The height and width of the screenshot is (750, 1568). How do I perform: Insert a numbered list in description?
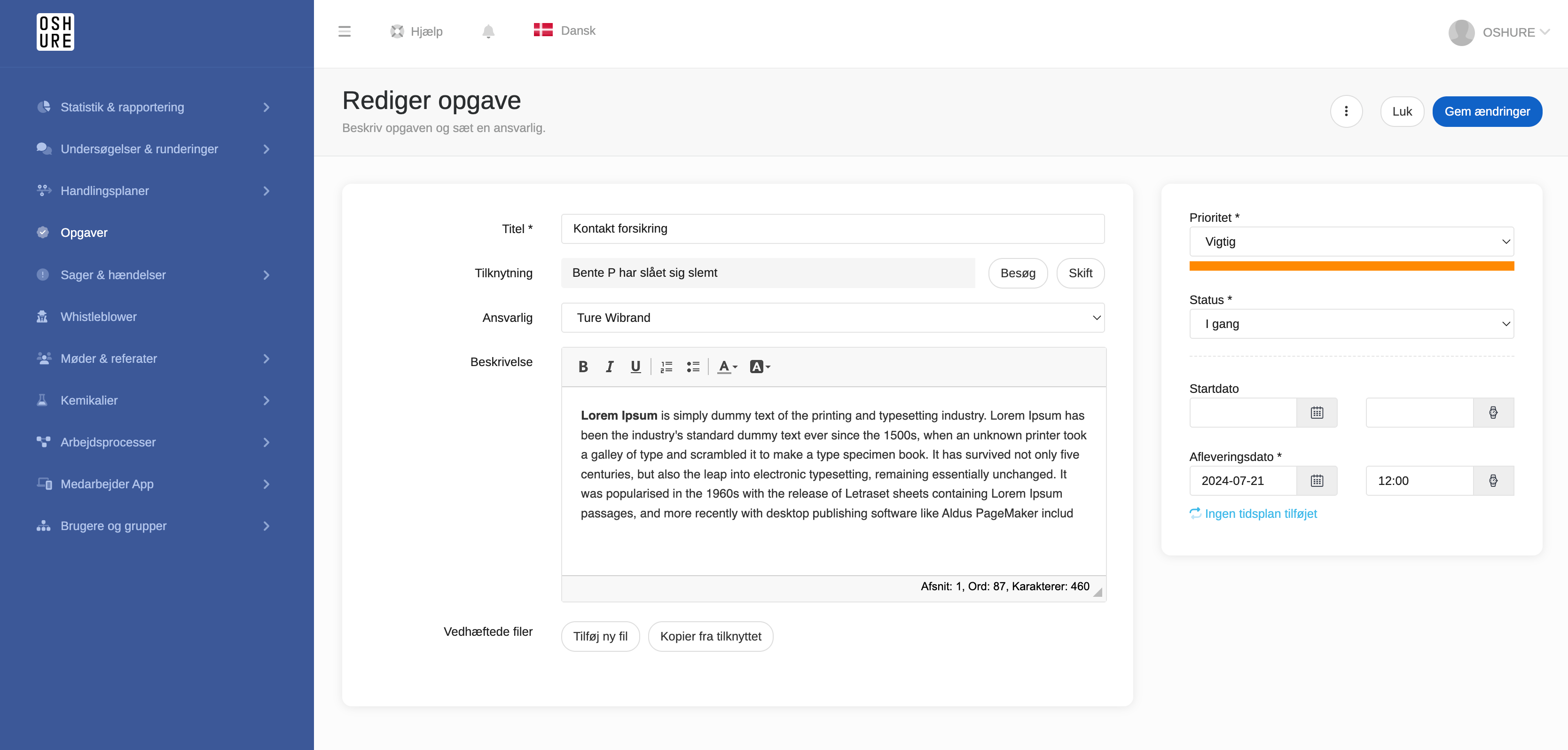(x=666, y=367)
